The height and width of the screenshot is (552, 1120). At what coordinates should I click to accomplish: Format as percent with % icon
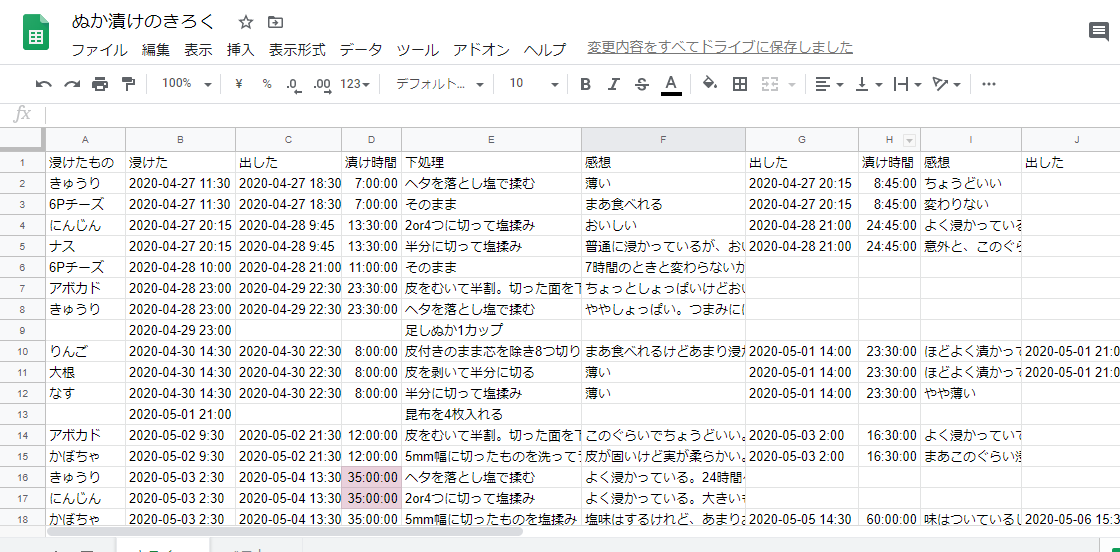267,84
